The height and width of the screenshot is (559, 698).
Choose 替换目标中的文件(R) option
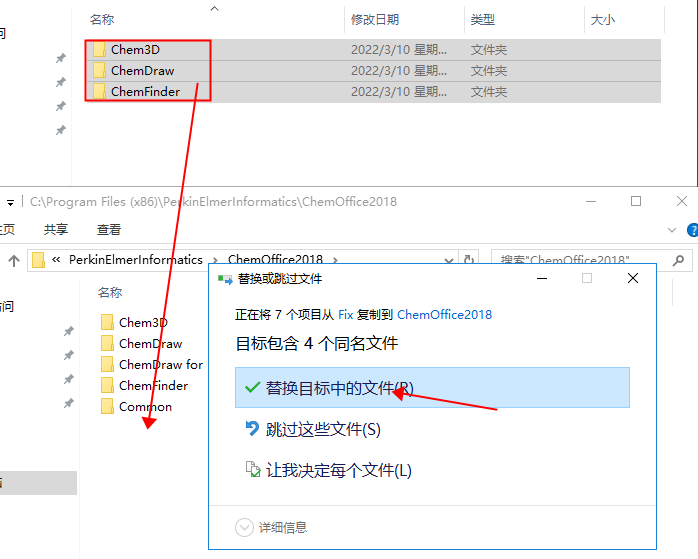coord(432,388)
